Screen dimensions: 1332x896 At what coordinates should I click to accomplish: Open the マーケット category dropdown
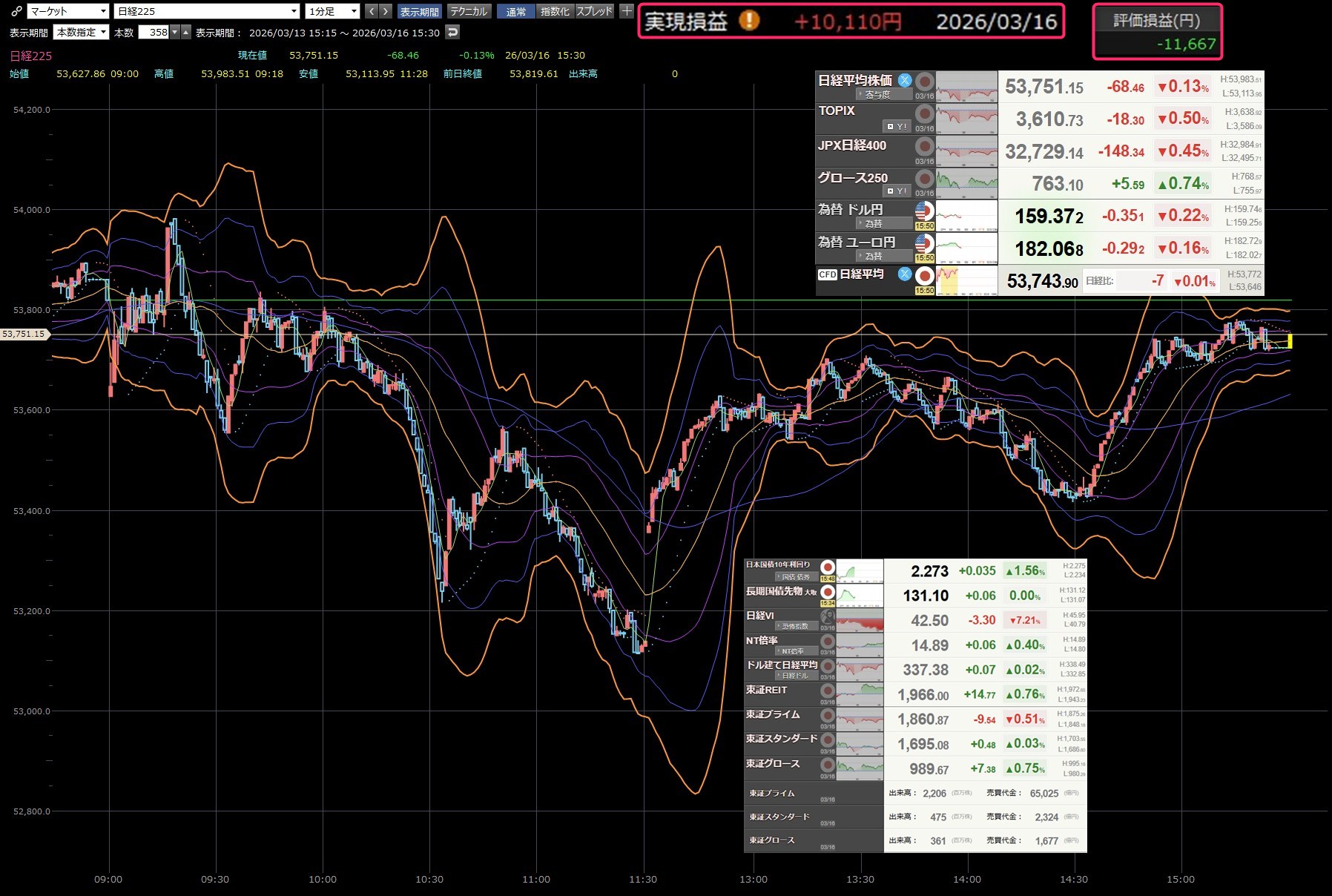pyautogui.click(x=68, y=11)
